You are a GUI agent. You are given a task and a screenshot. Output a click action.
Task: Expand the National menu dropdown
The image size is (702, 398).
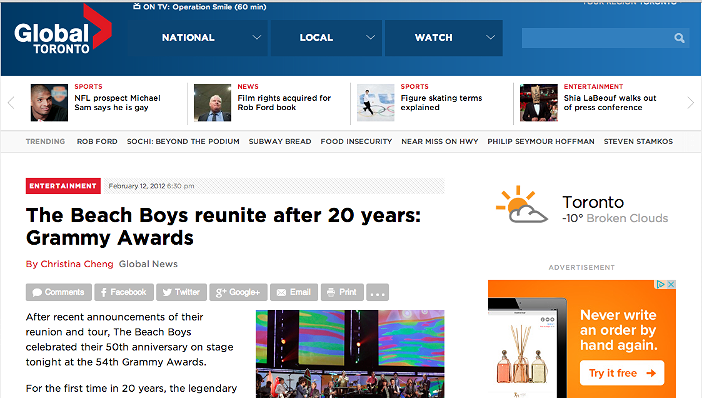point(197,38)
